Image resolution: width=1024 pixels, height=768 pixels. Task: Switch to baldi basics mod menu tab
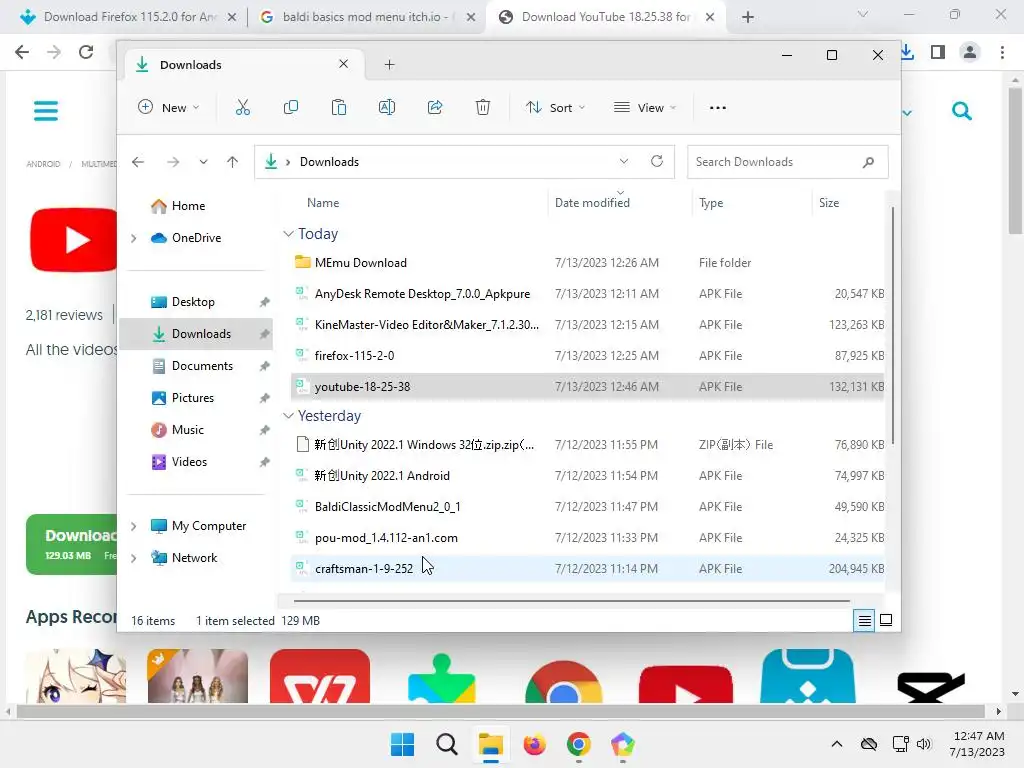click(367, 17)
